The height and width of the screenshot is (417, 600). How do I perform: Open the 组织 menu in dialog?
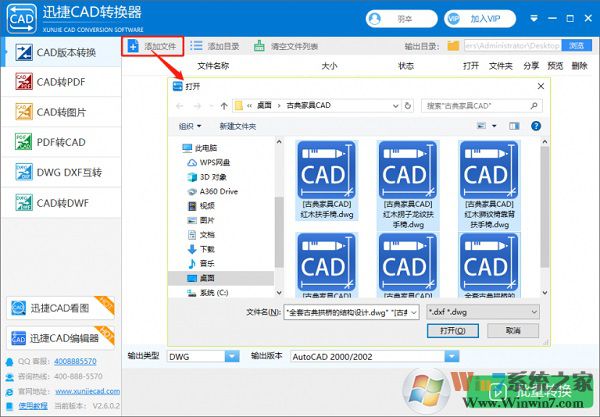[x=190, y=126]
